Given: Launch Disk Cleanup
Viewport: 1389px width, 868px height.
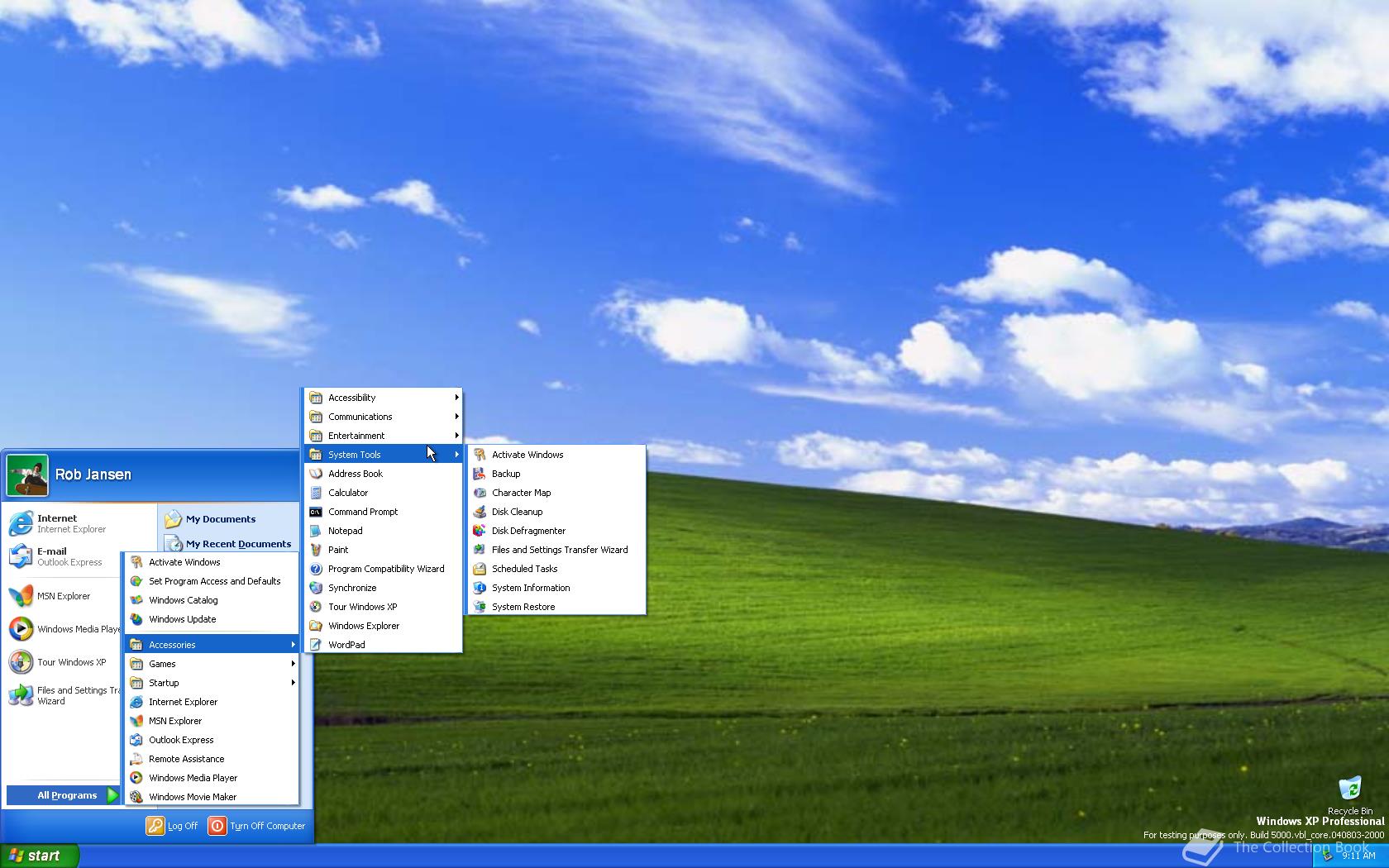Looking at the screenshot, I should point(517,511).
